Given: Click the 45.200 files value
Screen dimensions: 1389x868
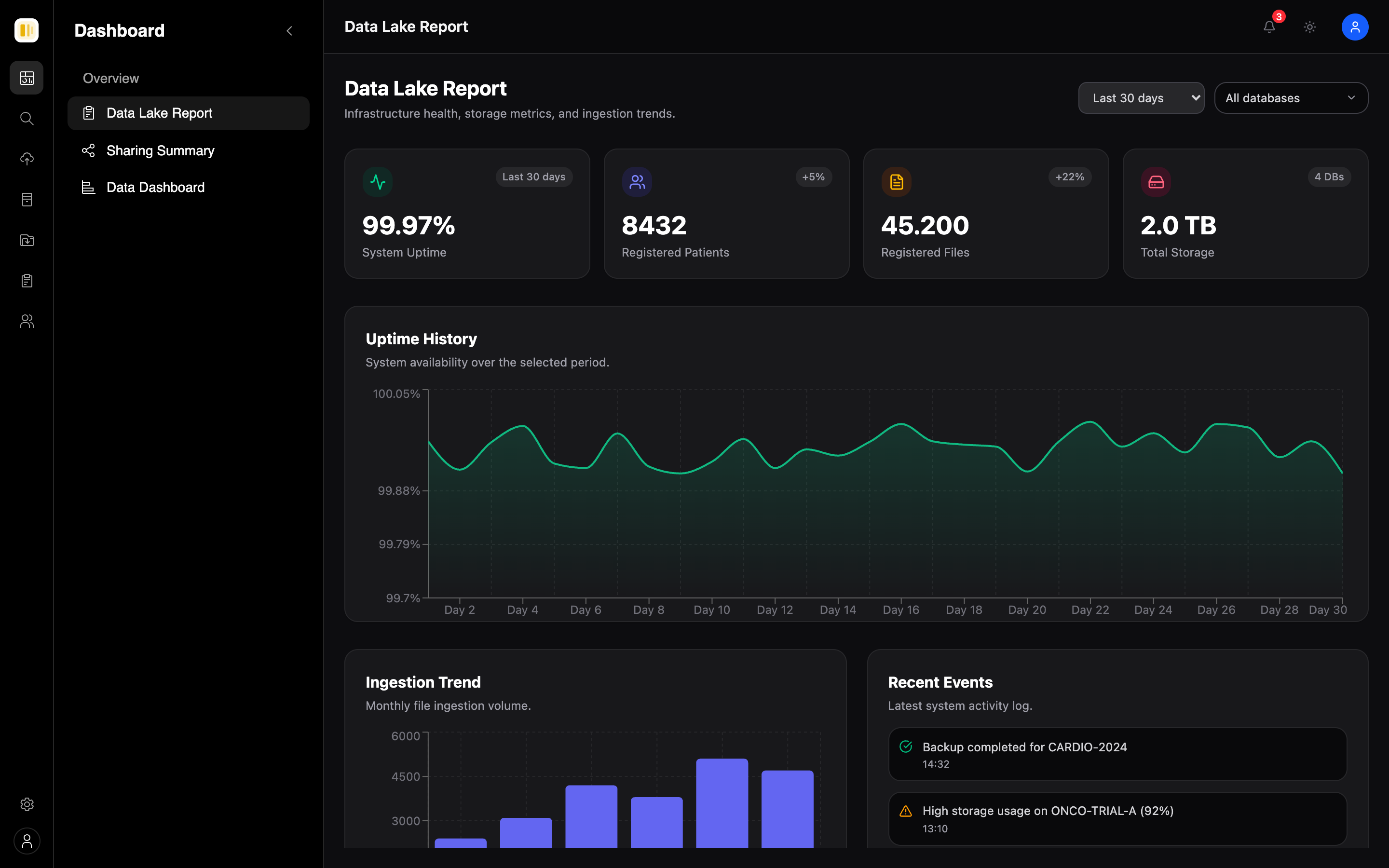Looking at the screenshot, I should 925,225.
